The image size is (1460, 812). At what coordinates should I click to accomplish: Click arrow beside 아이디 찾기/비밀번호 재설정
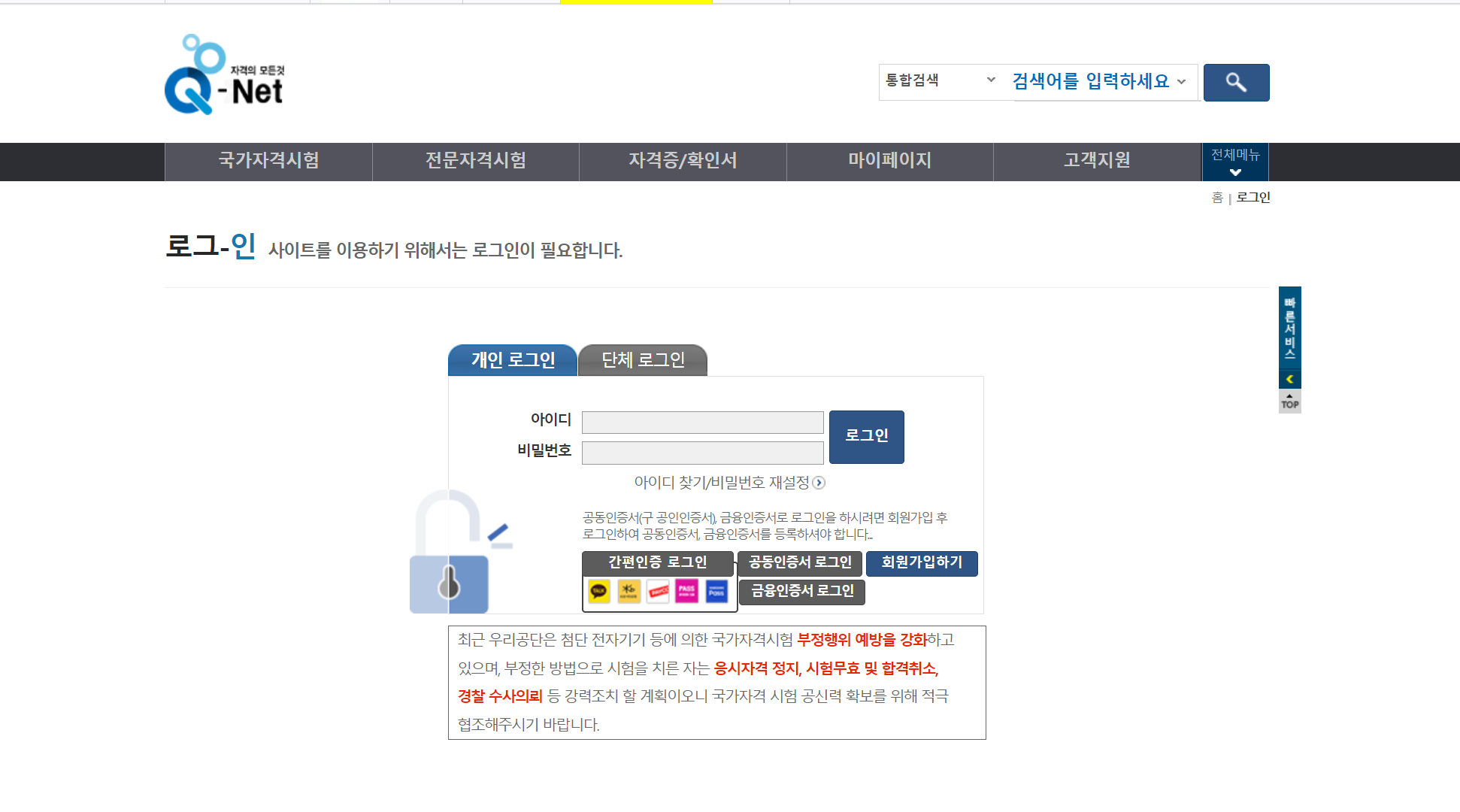tap(819, 483)
